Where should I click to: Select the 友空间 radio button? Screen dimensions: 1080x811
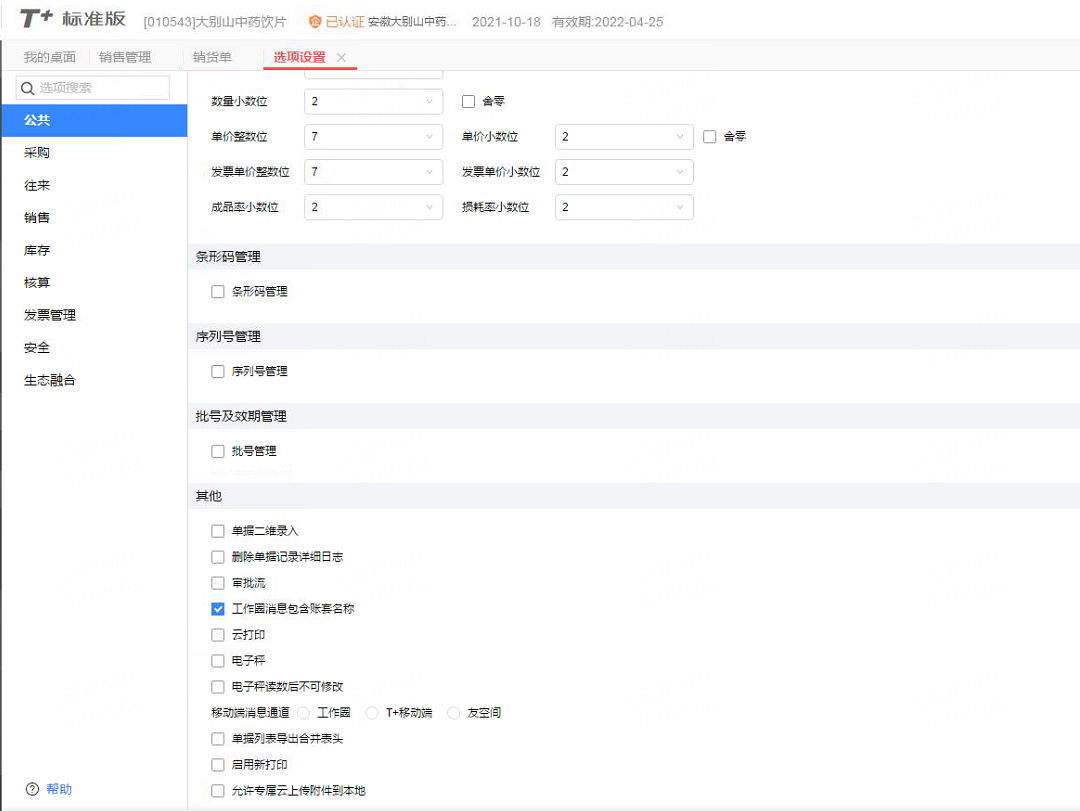coord(453,712)
